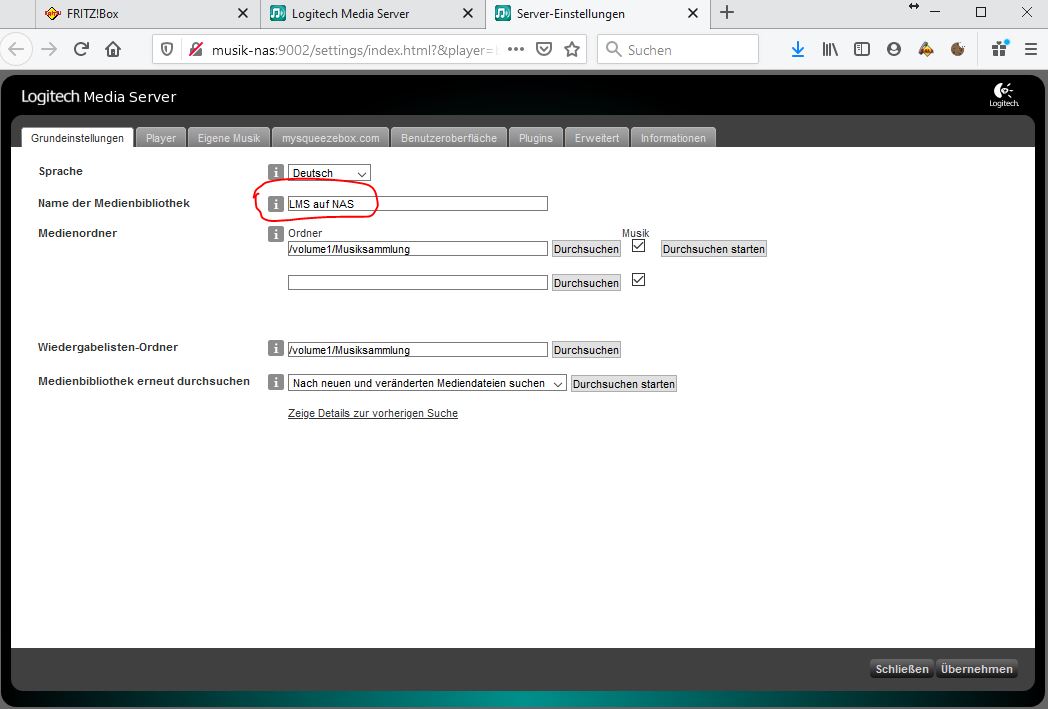This screenshot has width=1048, height=709.
Task: Close the FRITZ!Box tab
Action: click(243, 13)
